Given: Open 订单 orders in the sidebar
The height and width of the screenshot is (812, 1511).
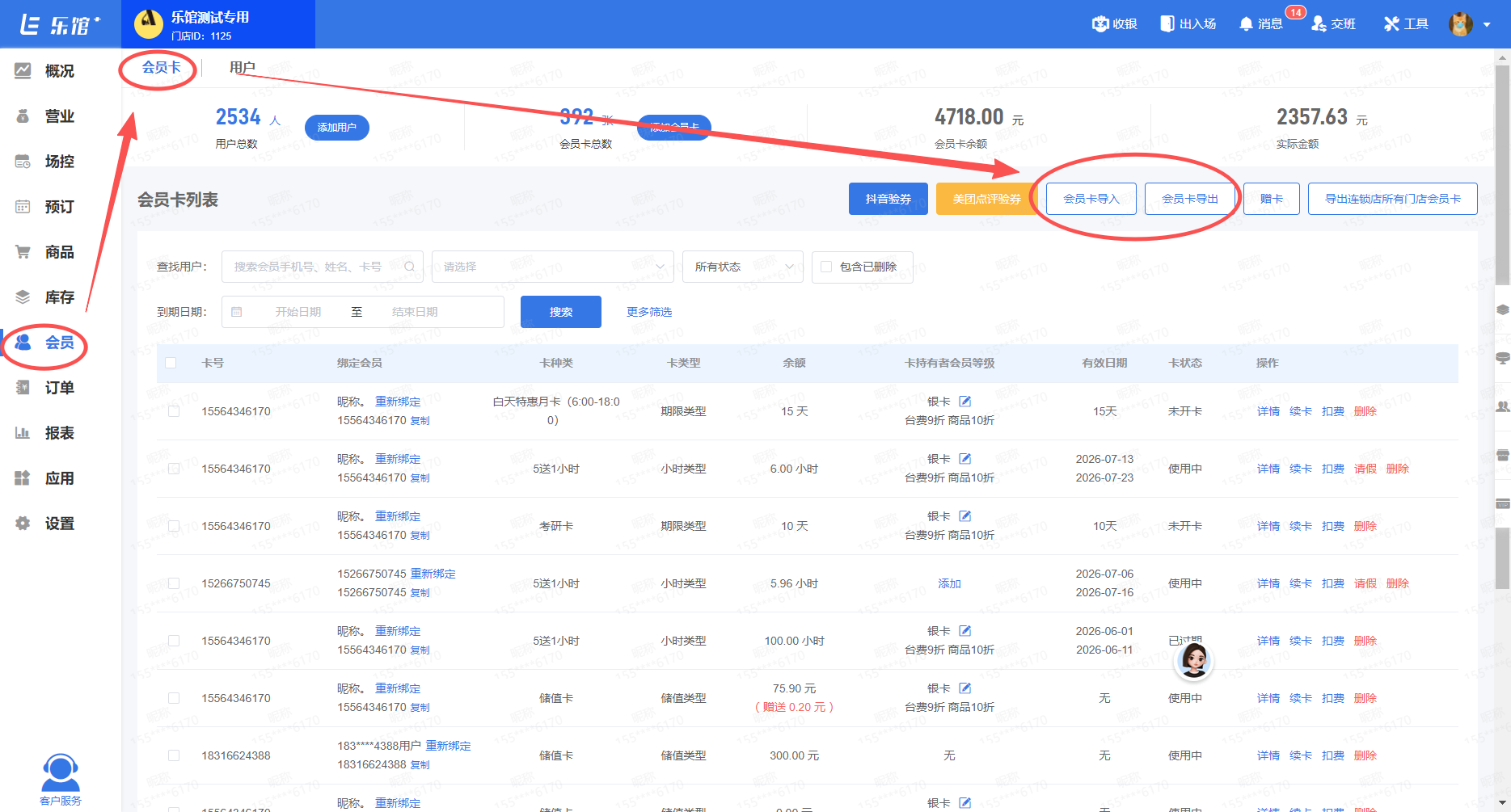Looking at the screenshot, I should 60,388.
